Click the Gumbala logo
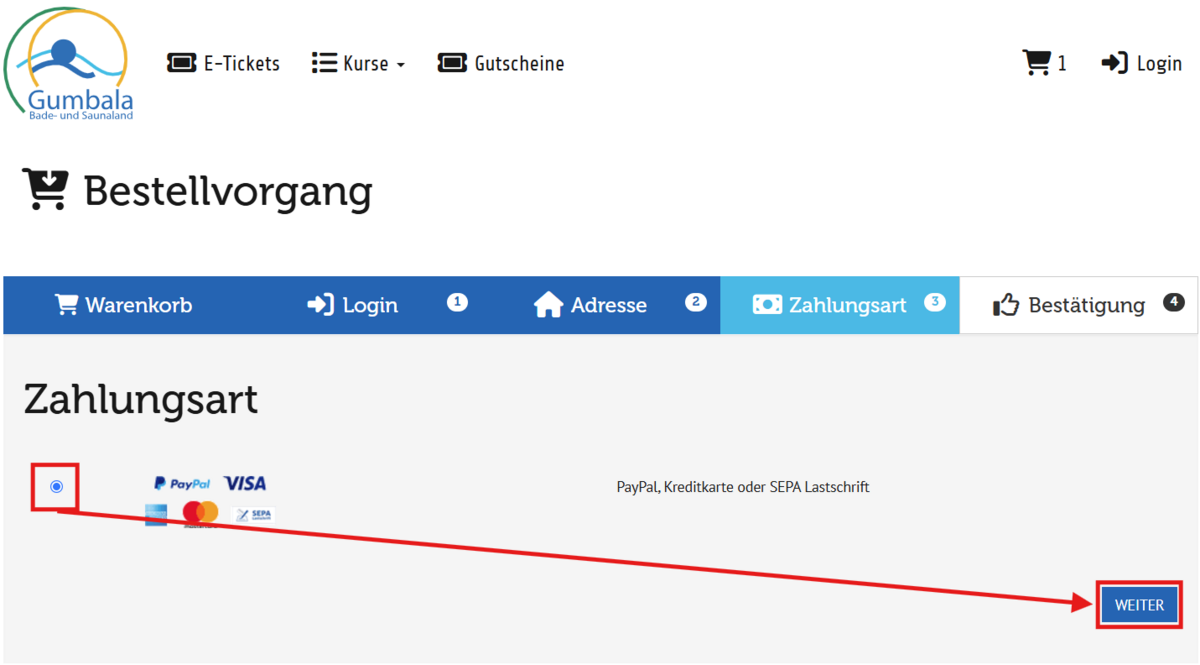The image size is (1200, 665). click(x=68, y=64)
